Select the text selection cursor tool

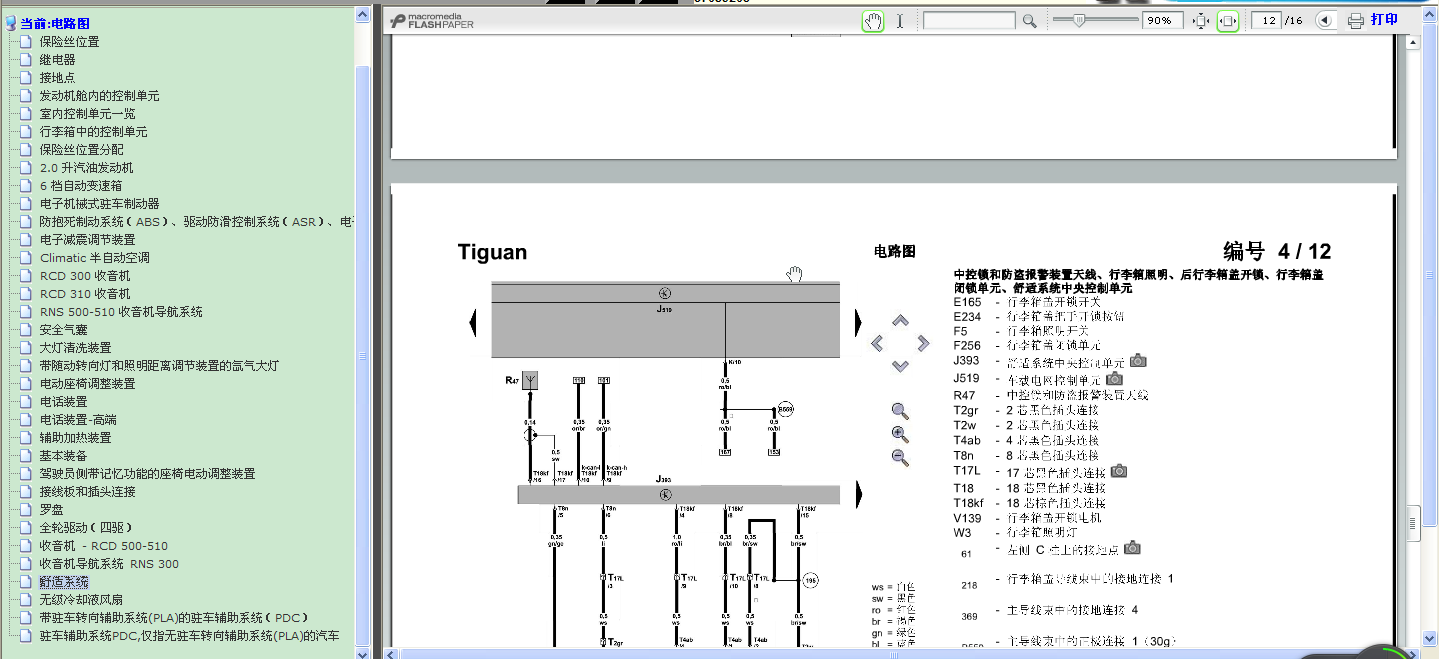pyautogui.click(x=899, y=20)
